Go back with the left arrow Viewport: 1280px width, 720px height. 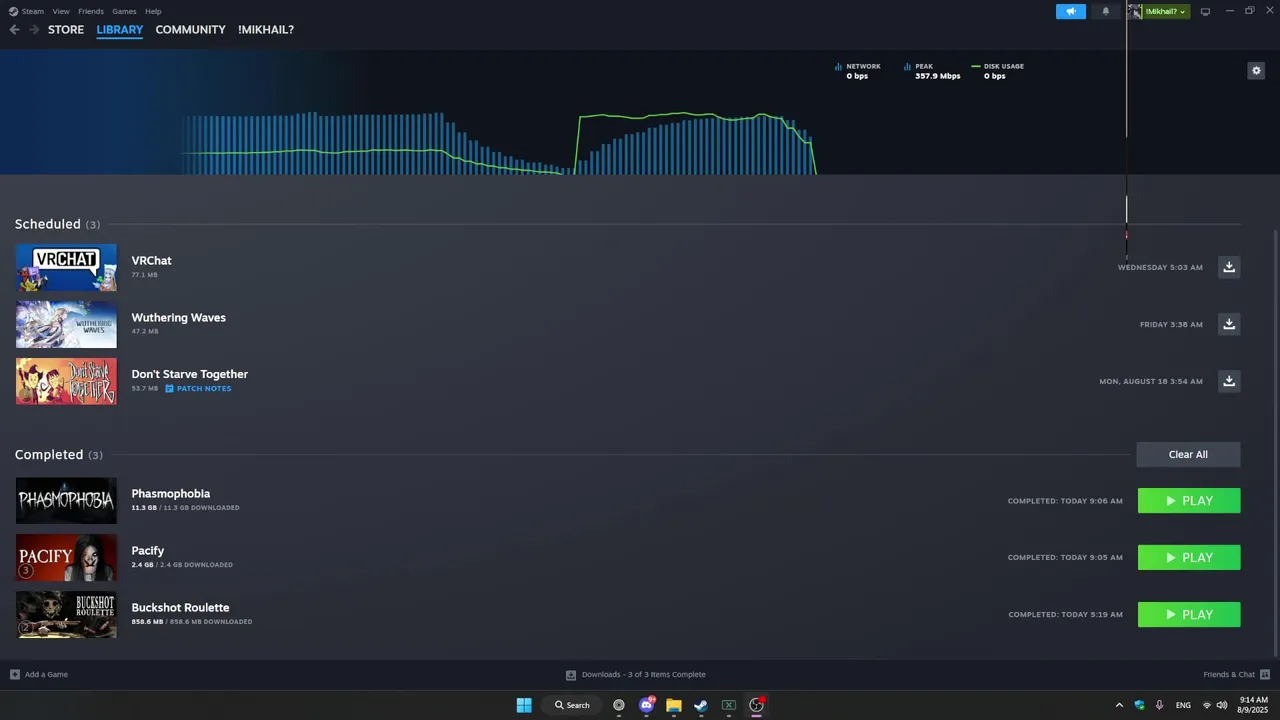pos(14,30)
